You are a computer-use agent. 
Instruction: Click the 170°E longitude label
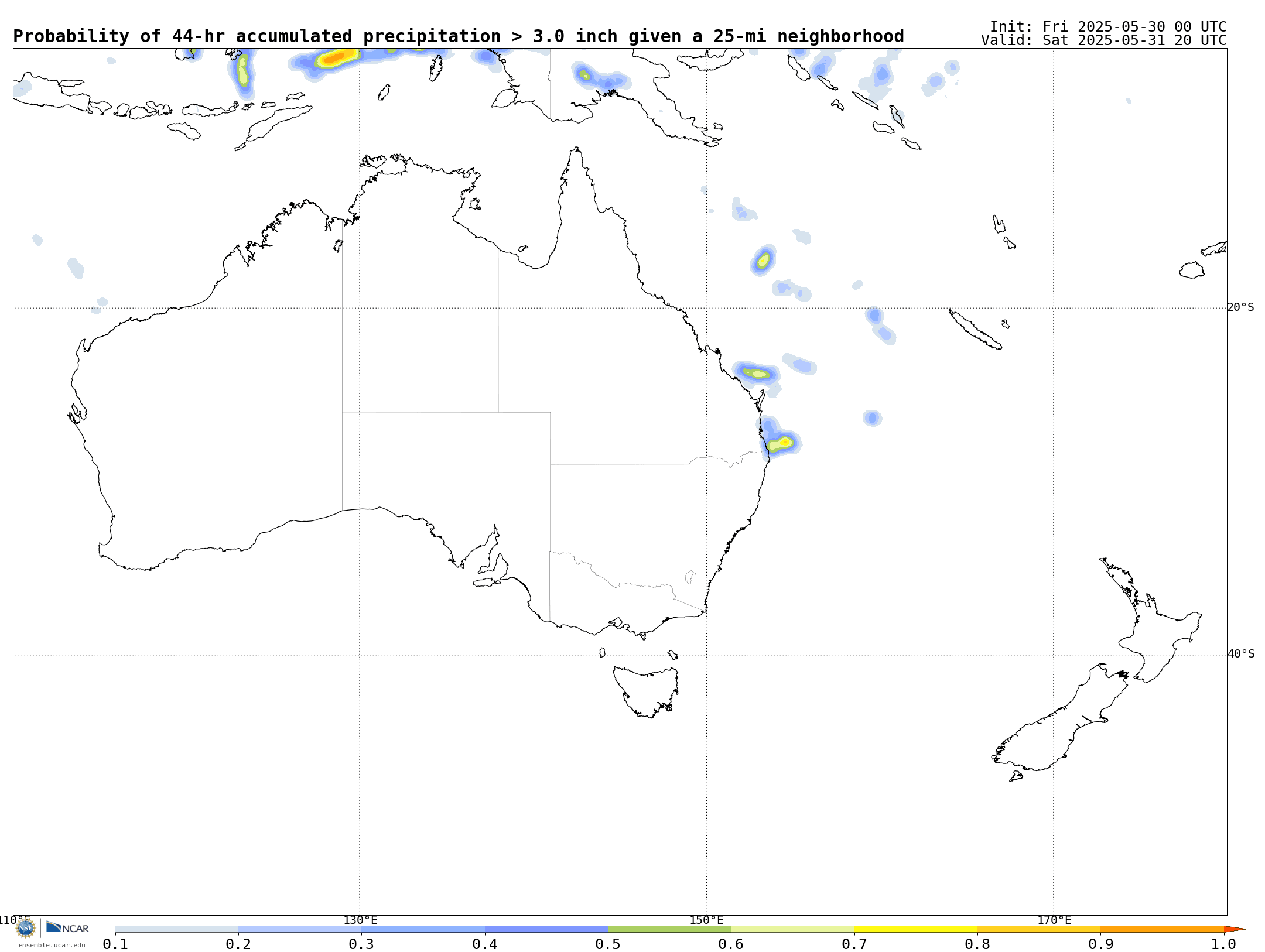(1054, 920)
